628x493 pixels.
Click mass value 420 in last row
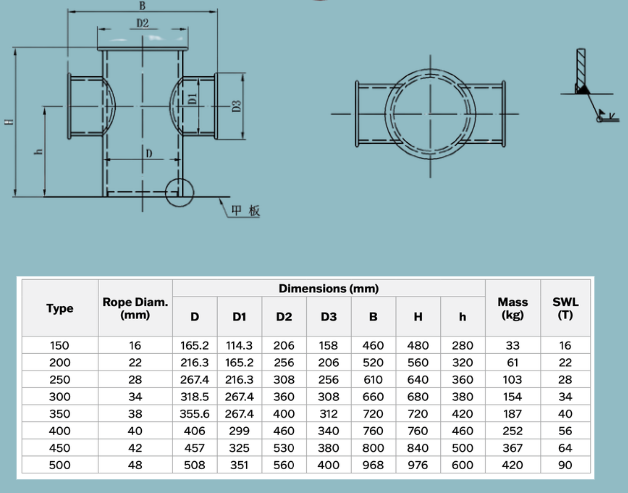click(x=512, y=464)
